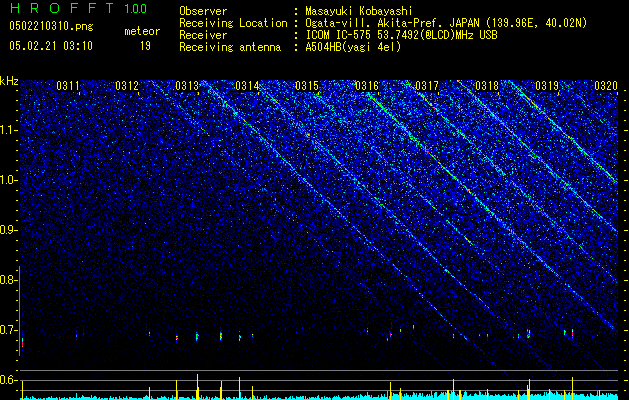Click the 0313 time marker
629x400 pixels.
pos(187,86)
